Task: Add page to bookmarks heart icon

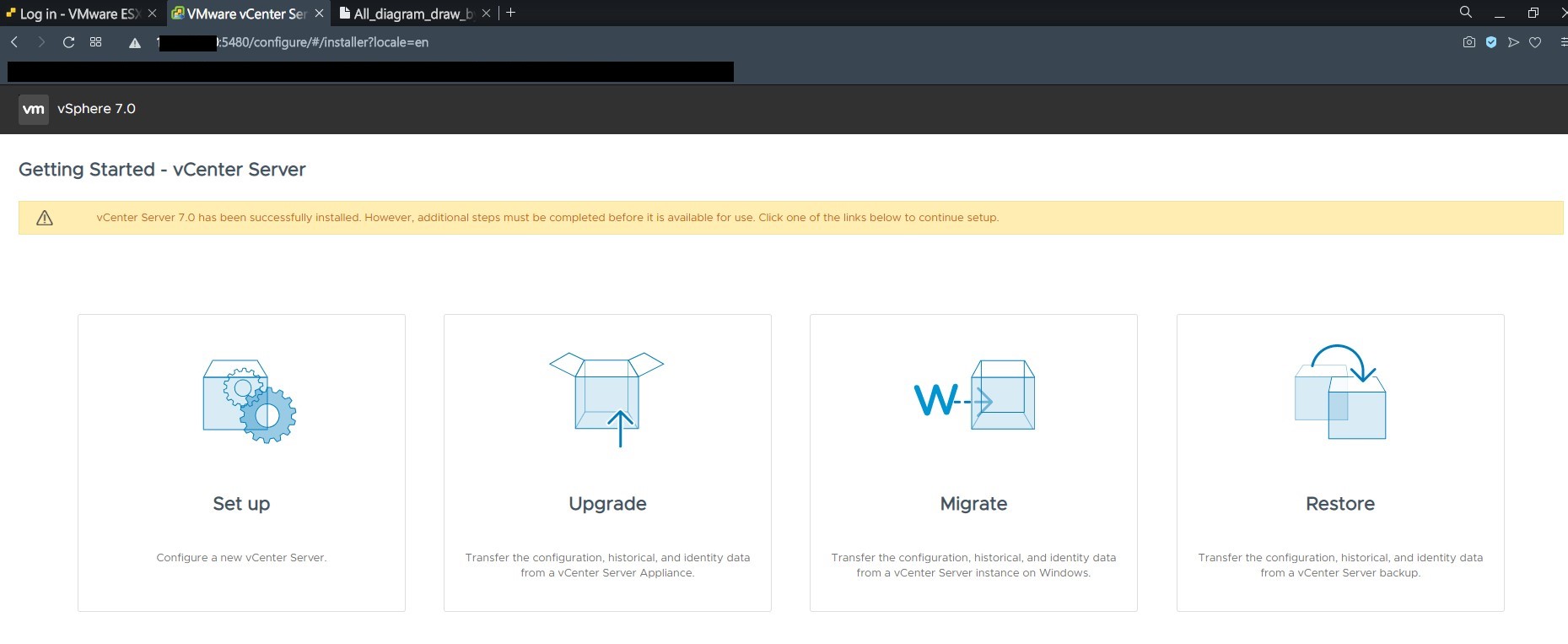Action: tap(1535, 42)
